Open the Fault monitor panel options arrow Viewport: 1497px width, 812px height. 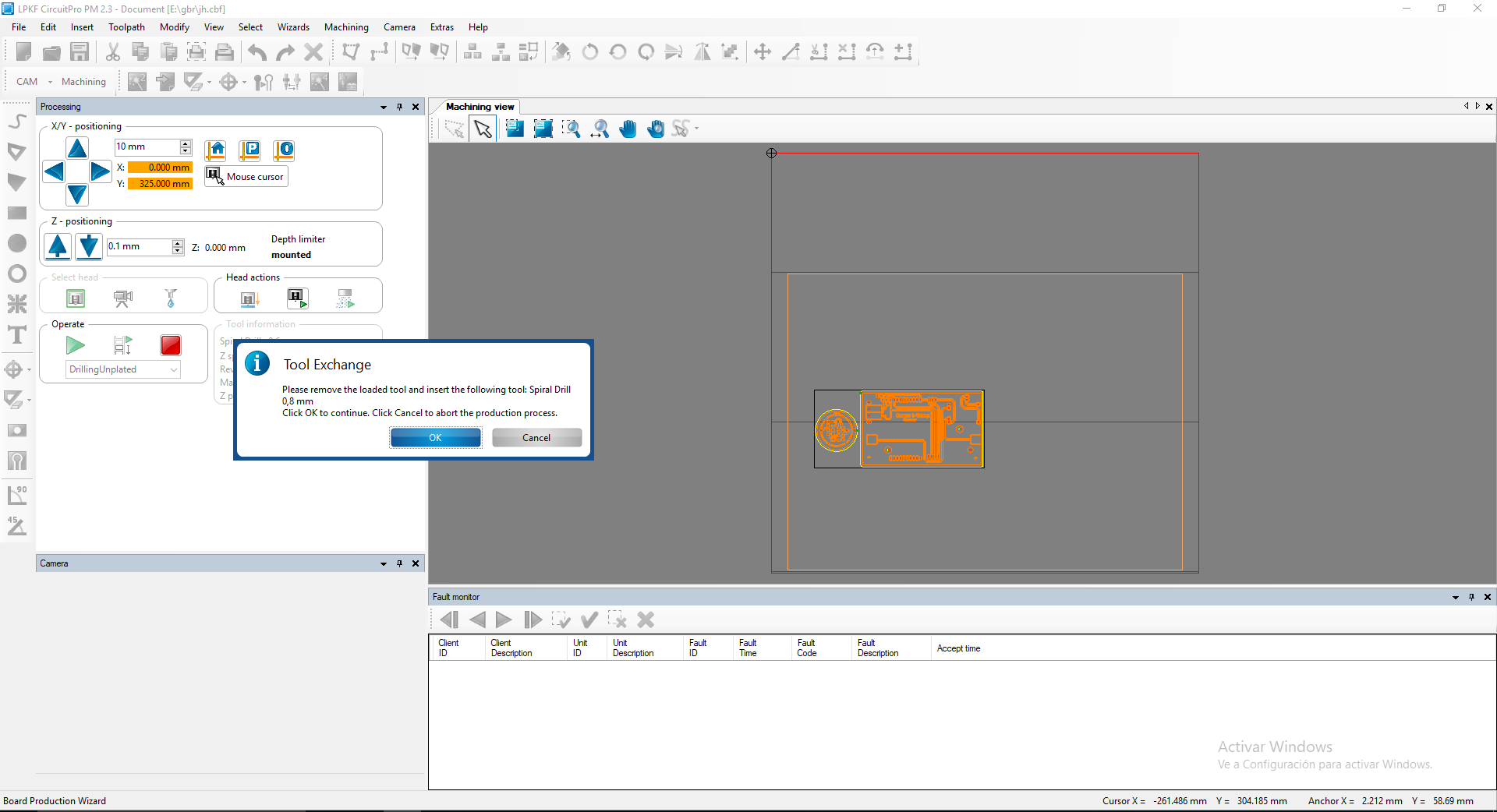[x=1455, y=597]
